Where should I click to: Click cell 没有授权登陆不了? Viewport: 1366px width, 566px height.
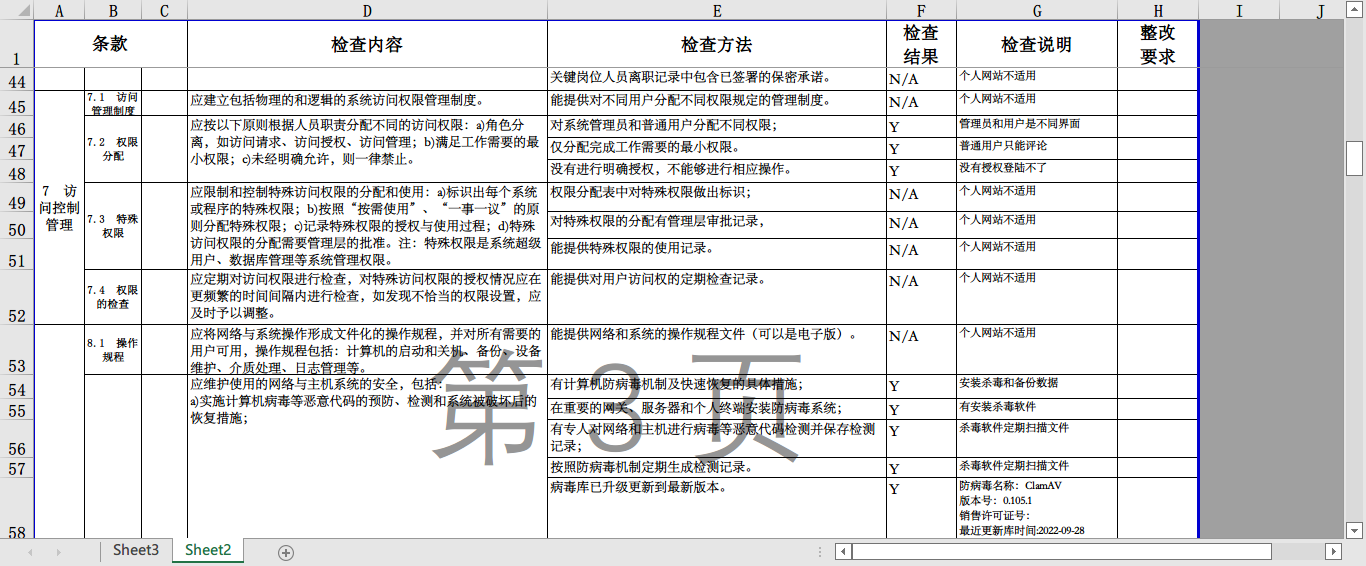tap(1037, 171)
